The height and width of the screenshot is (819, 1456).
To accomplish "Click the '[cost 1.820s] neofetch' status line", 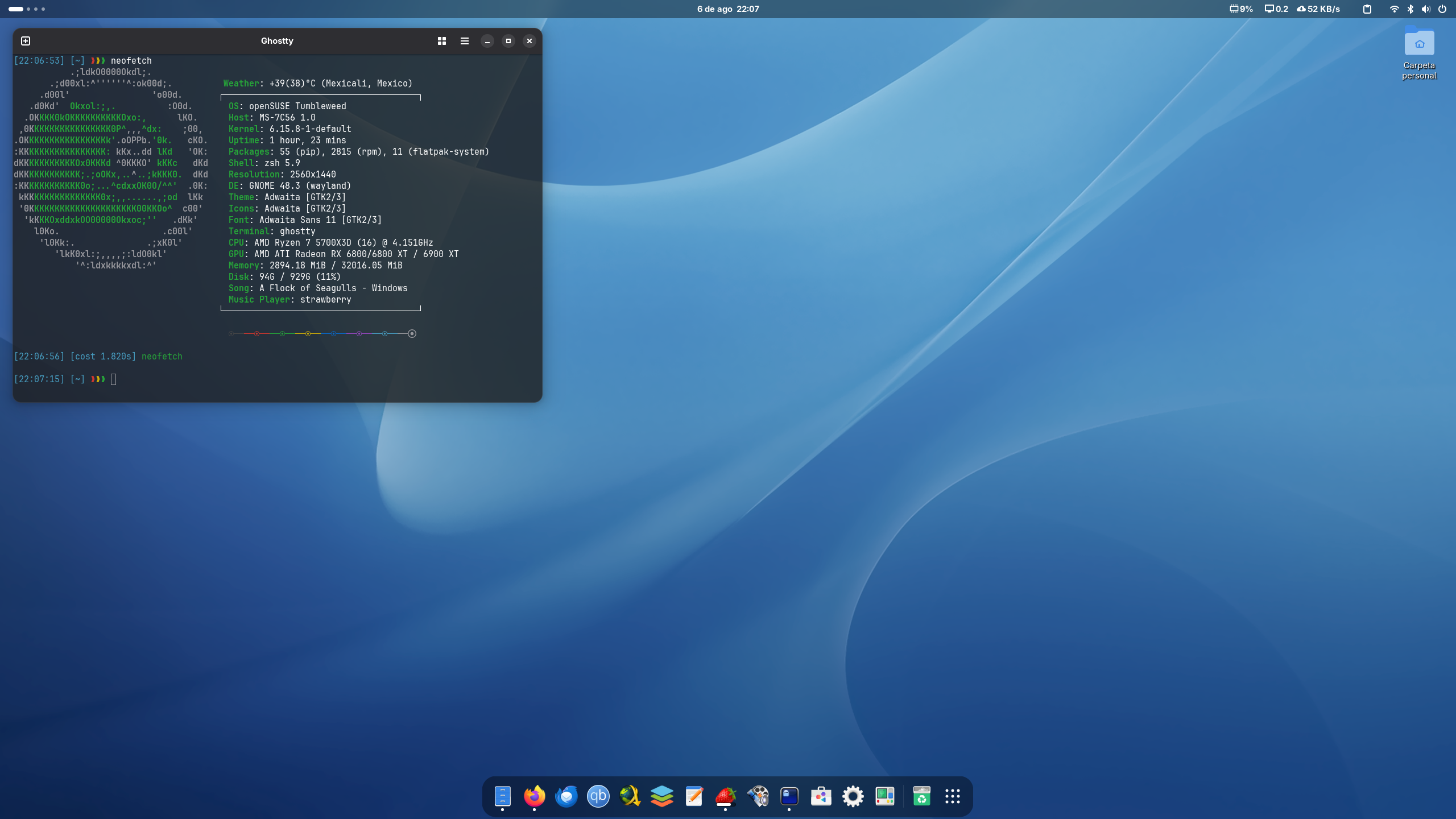I will [x=98, y=357].
